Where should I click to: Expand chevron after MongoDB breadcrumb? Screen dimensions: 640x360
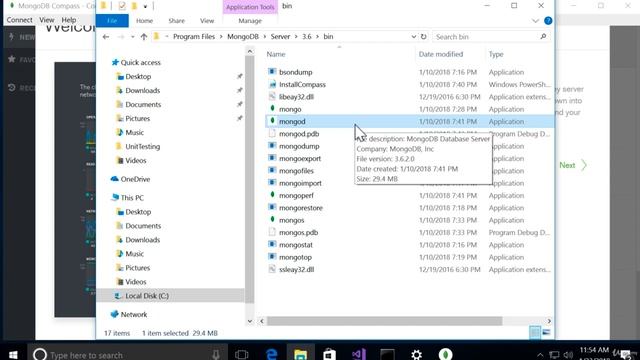(264, 37)
